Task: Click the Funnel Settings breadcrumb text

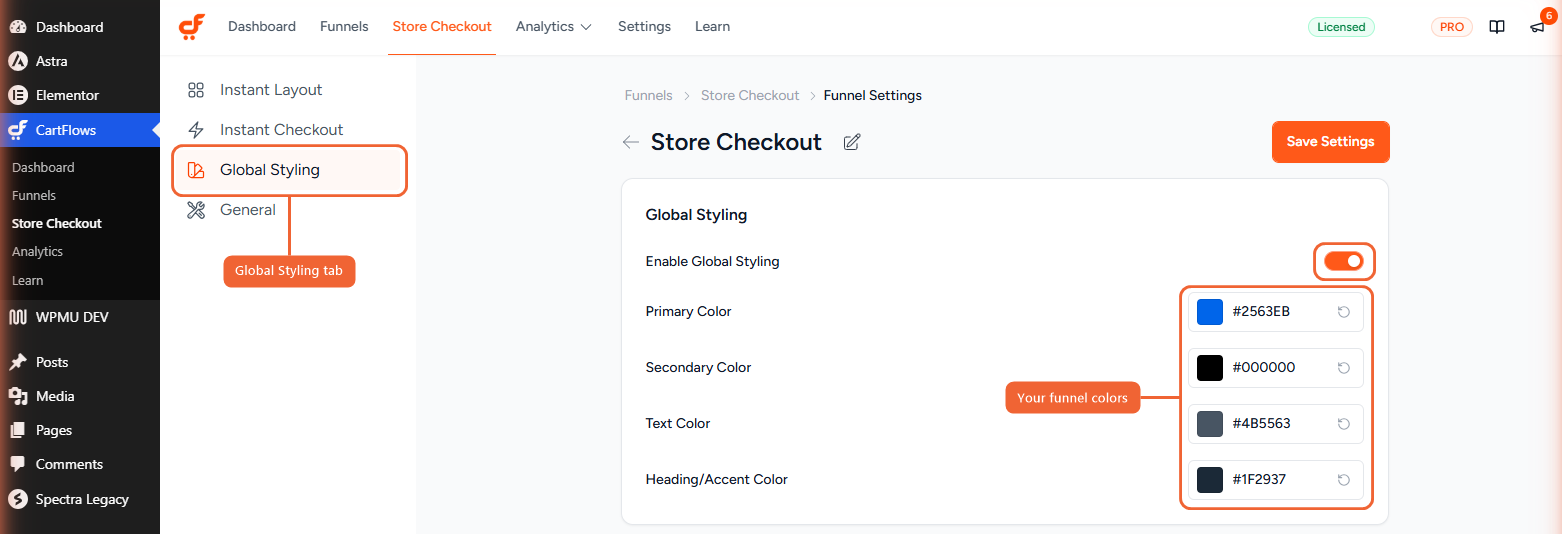Action: coord(873,96)
